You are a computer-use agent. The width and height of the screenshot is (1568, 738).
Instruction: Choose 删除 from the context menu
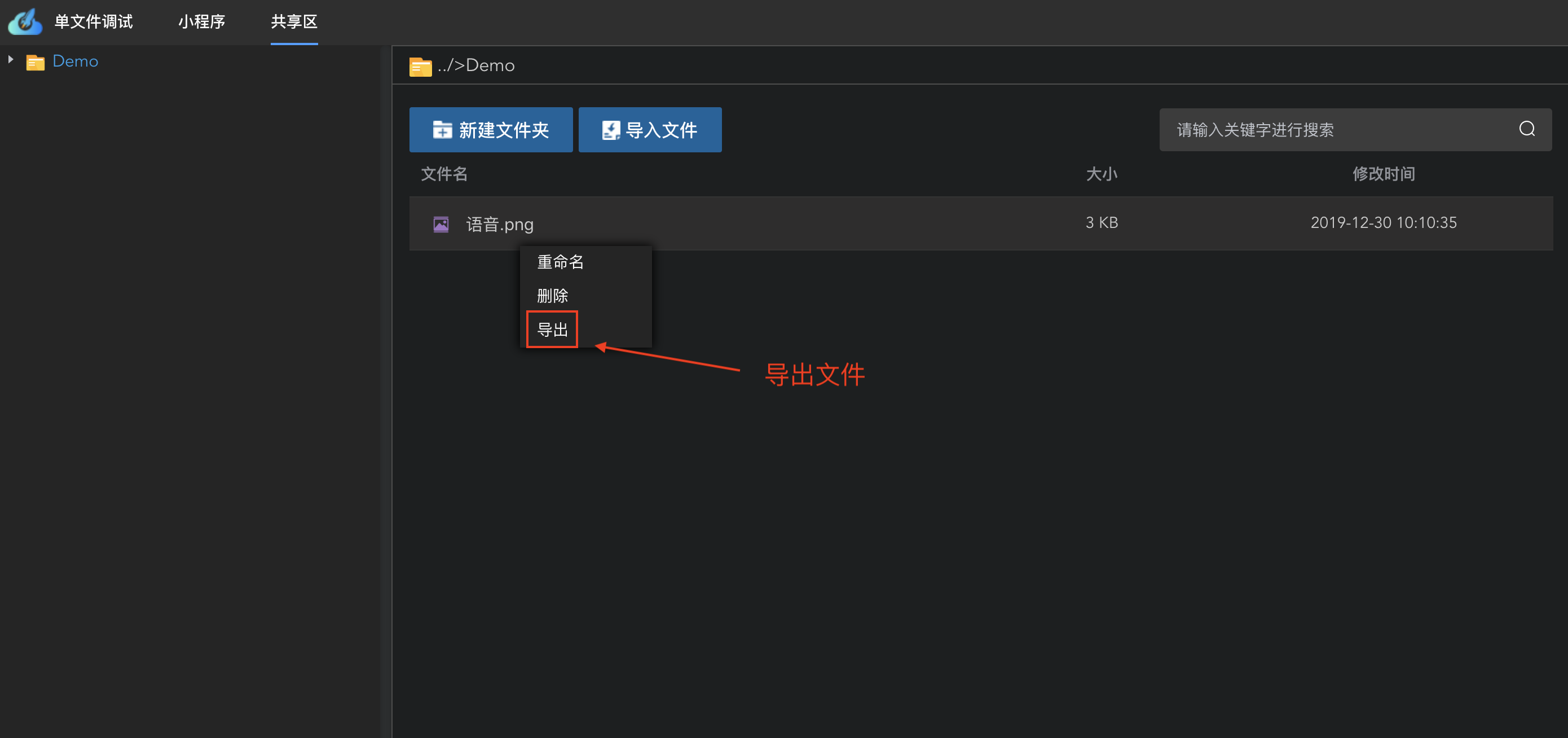552,296
